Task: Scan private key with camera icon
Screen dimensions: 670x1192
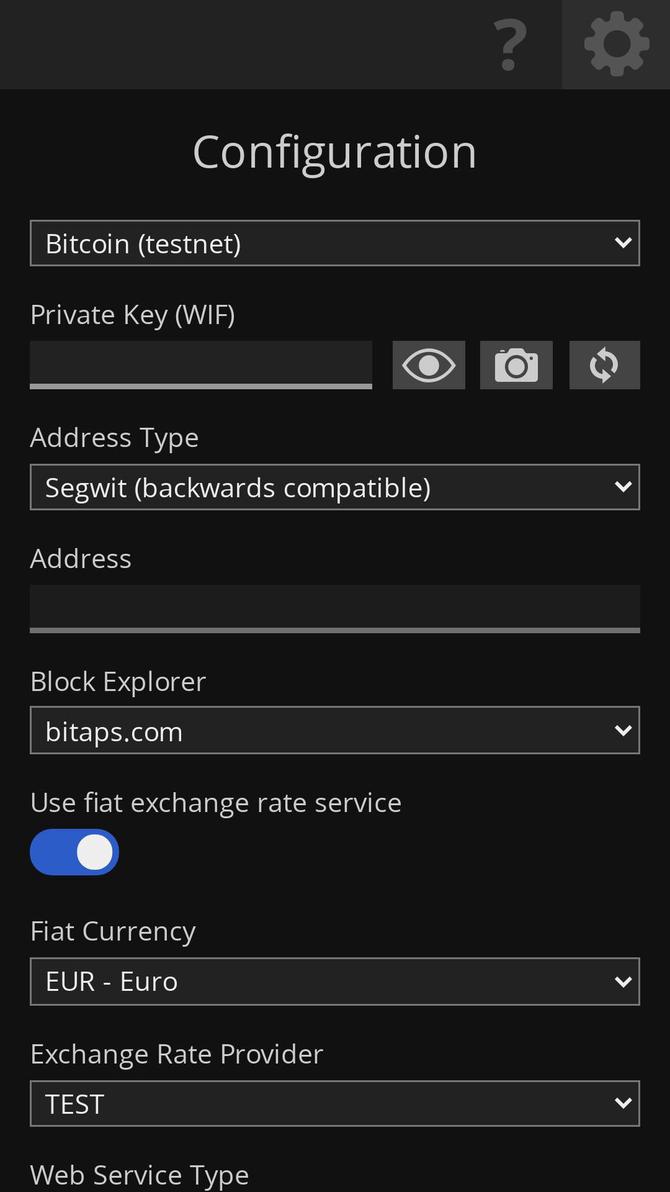Action: [x=516, y=365]
